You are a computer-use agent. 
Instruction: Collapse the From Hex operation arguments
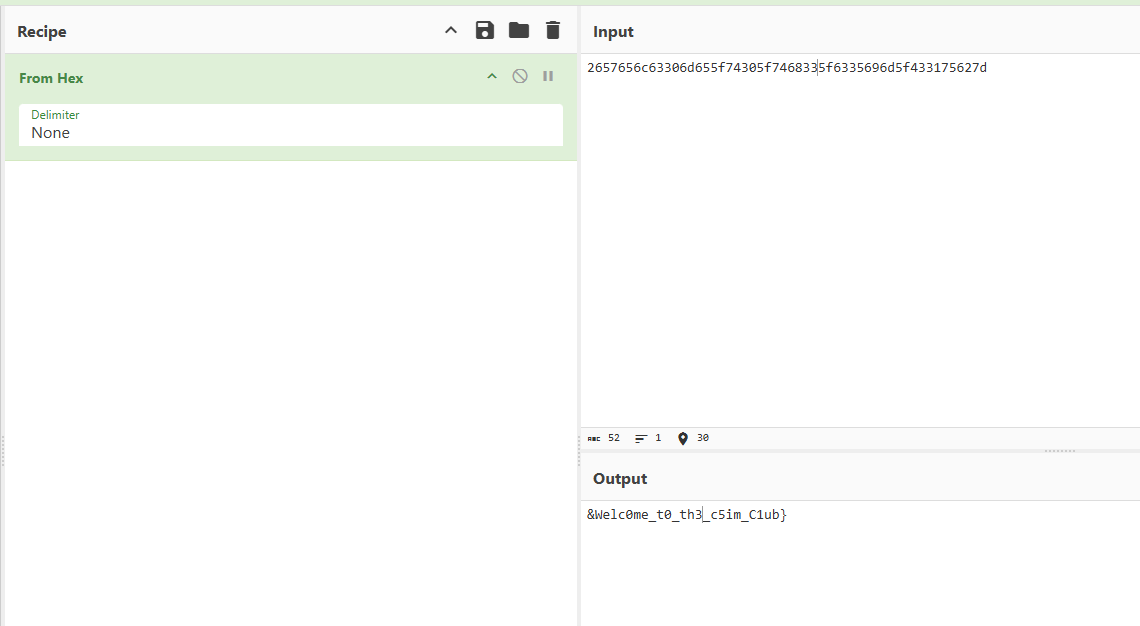tap(492, 77)
